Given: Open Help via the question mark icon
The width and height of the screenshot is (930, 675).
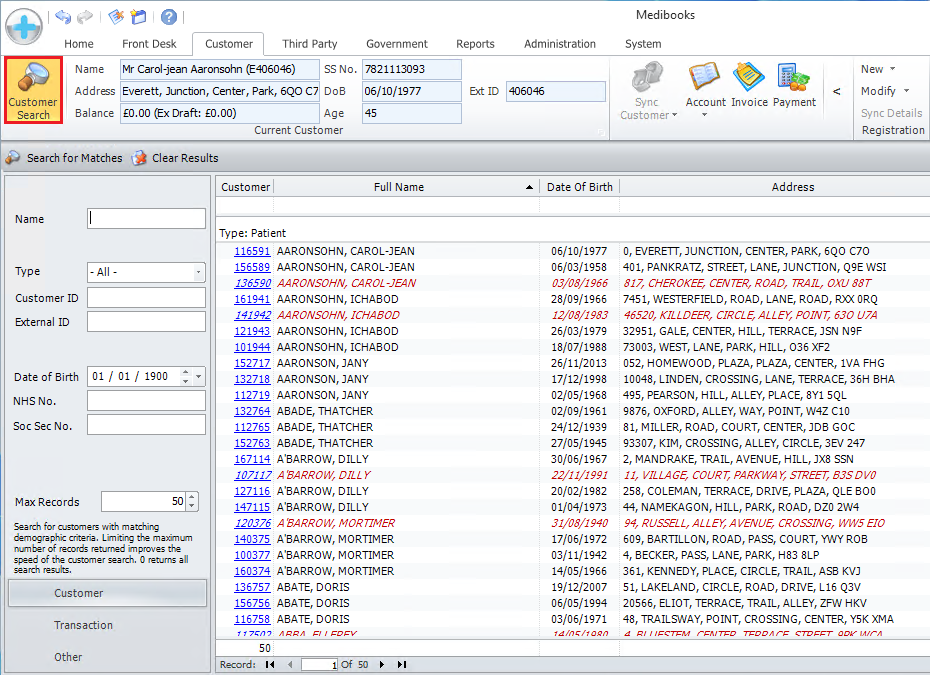Looking at the screenshot, I should click(169, 17).
